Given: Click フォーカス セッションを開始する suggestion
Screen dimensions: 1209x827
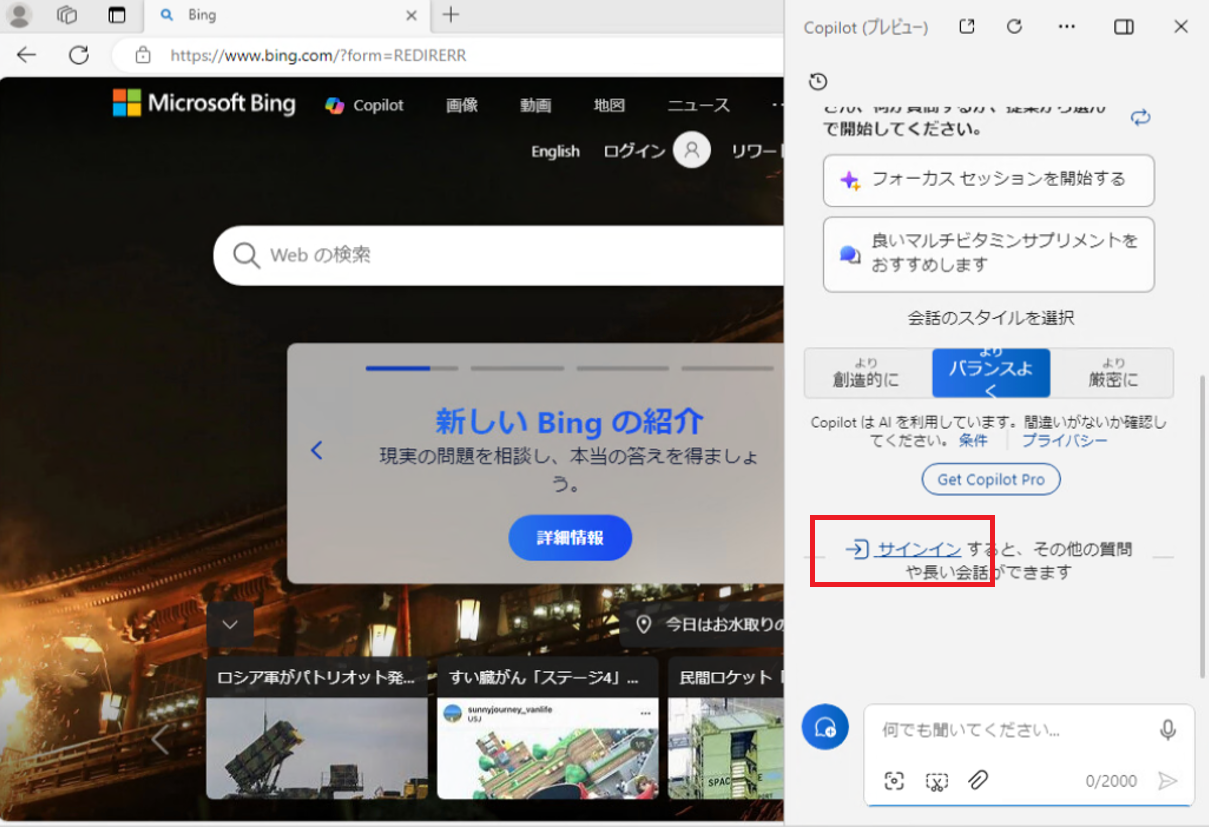Looking at the screenshot, I should pos(989,180).
